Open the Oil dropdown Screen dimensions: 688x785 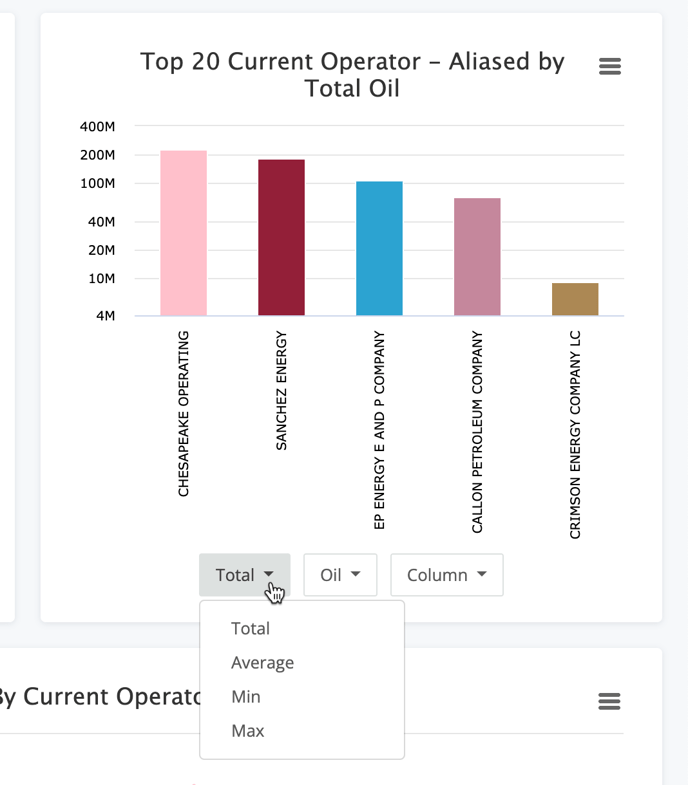340,575
